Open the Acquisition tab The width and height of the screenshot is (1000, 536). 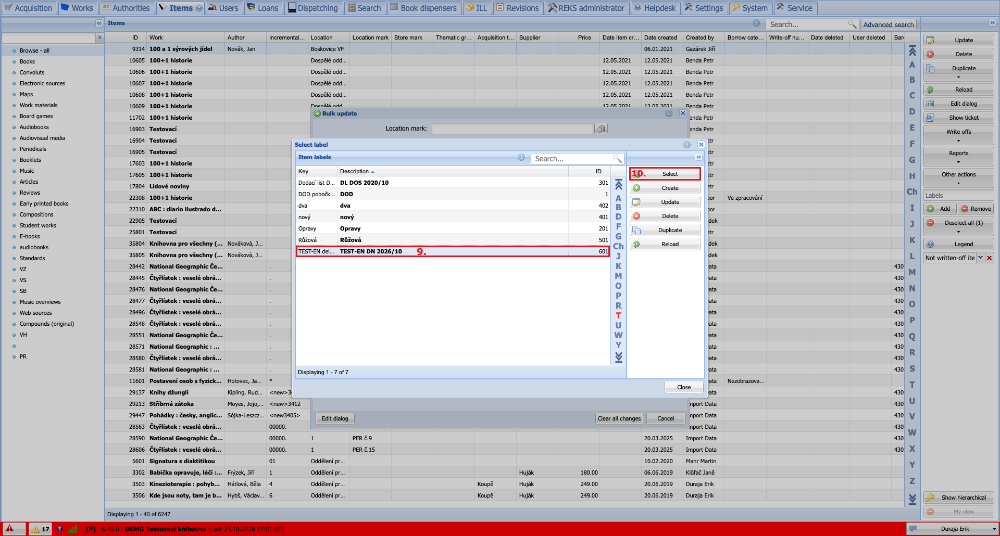(x=29, y=8)
